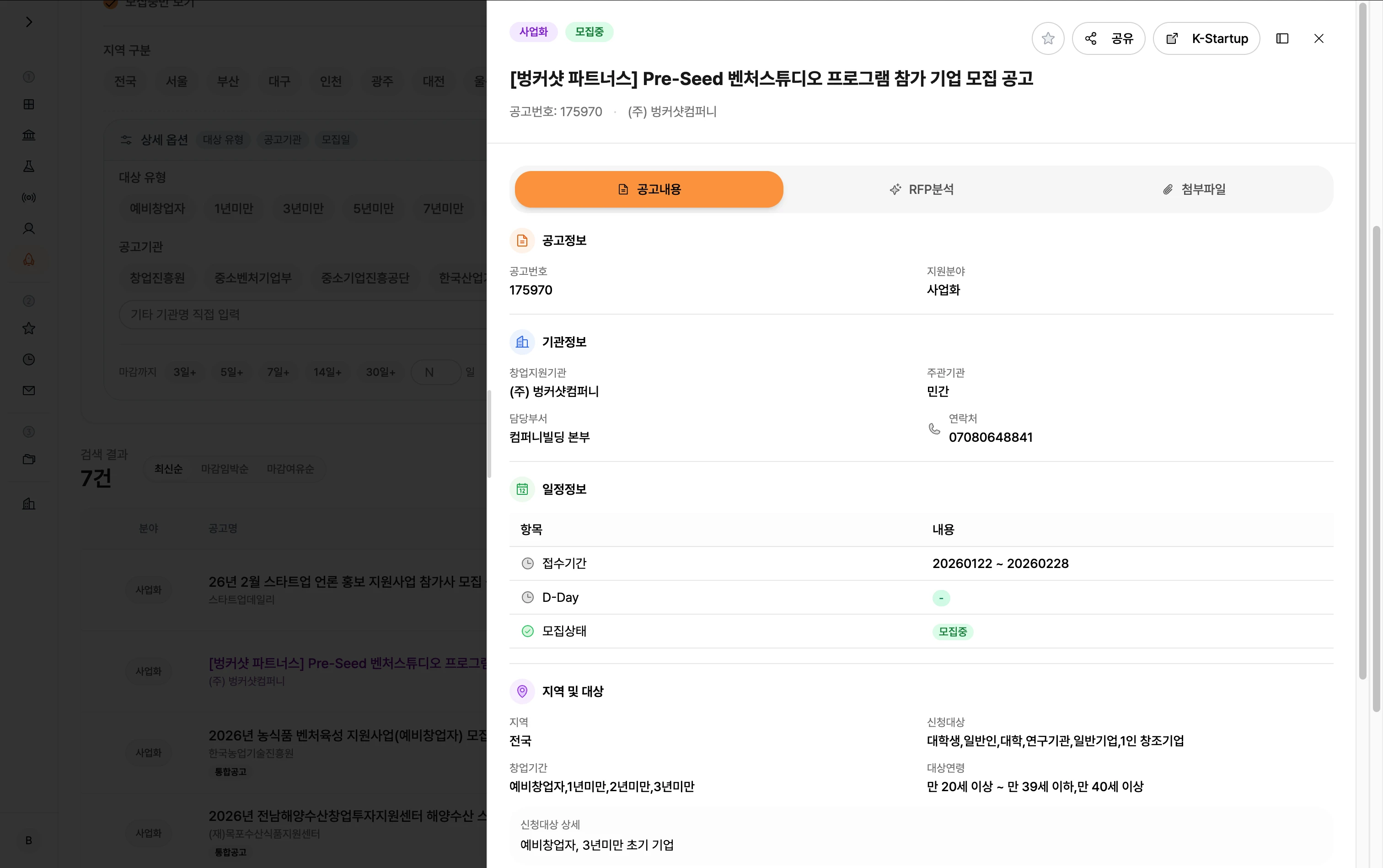Click the flask icon in sidebar
The image size is (1383, 868).
click(x=29, y=166)
